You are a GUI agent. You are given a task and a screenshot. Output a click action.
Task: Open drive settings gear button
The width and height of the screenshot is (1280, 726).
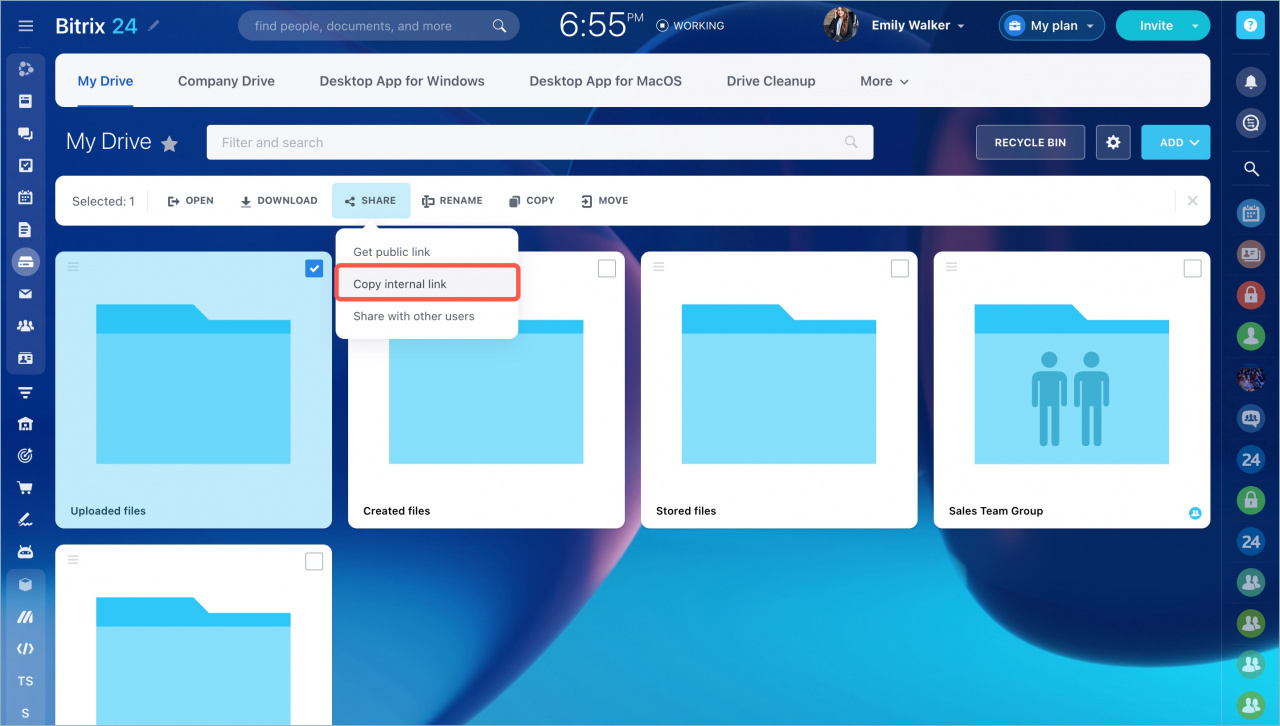click(x=1113, y=142)
